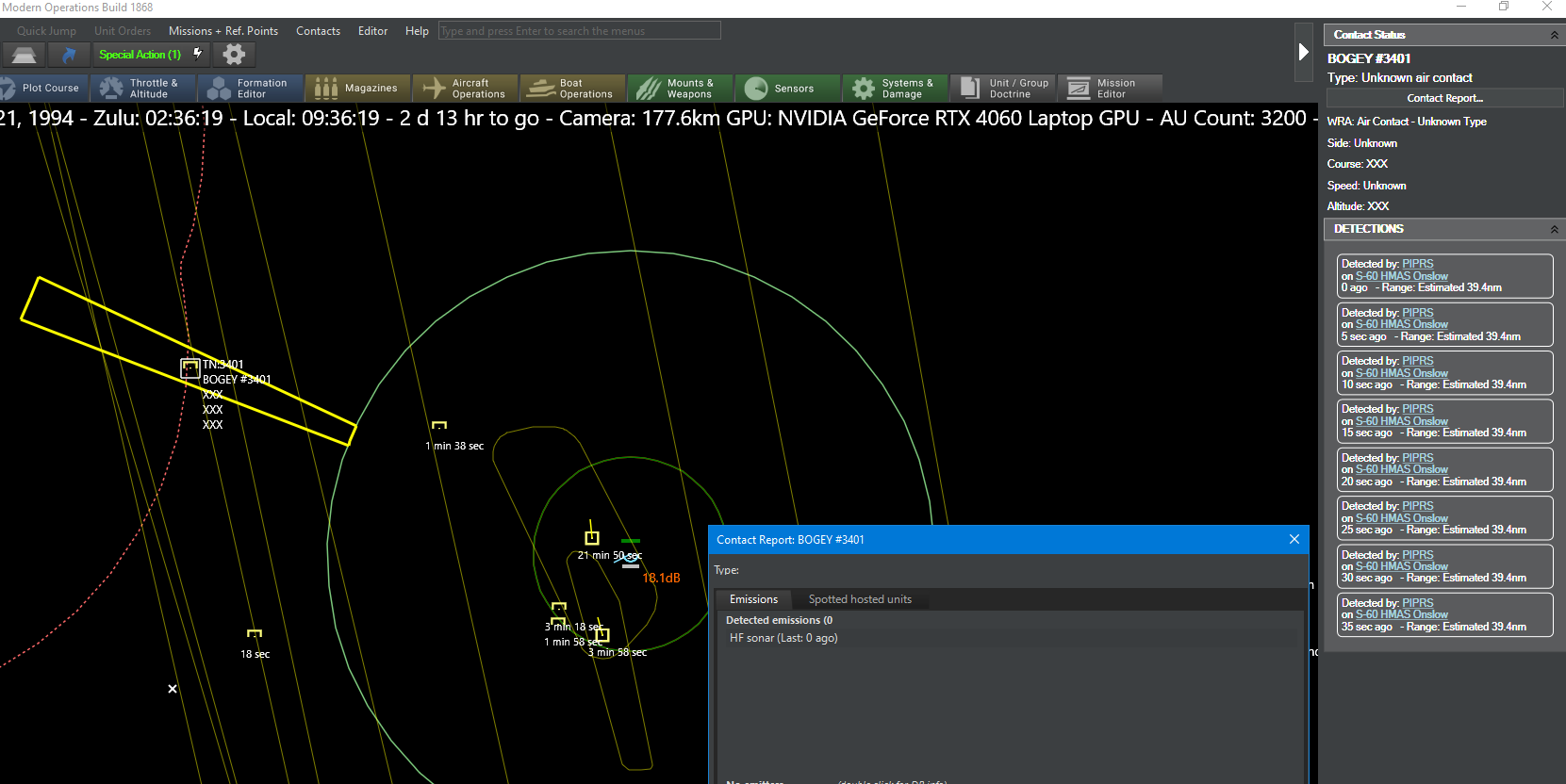Open Mounts & Weapons window
Image resolution: width=1566 pixels, height=784 pixels.
pyautogui.click(x=681, y=89)
